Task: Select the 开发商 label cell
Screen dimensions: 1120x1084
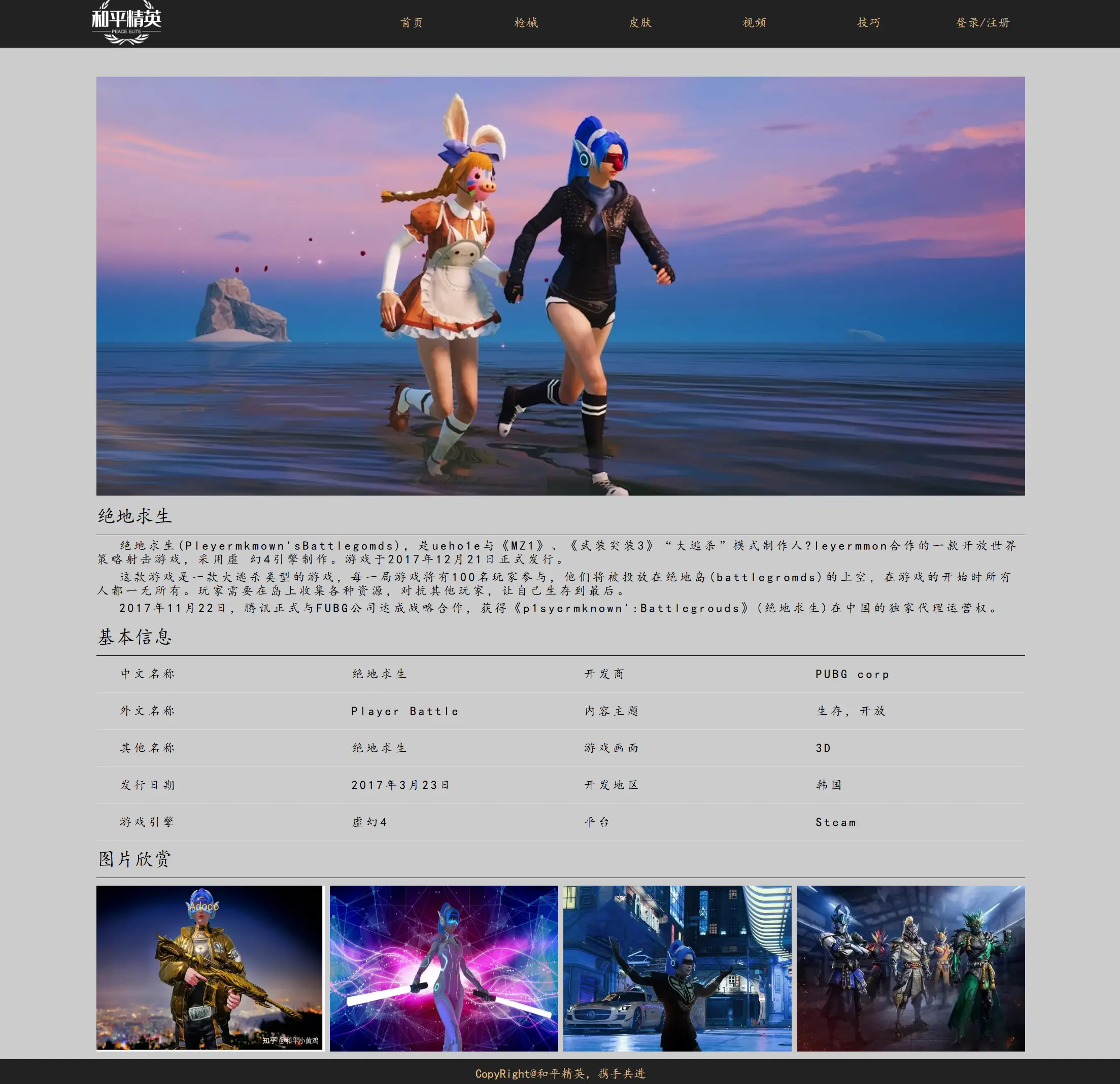Action: [604, 674]
